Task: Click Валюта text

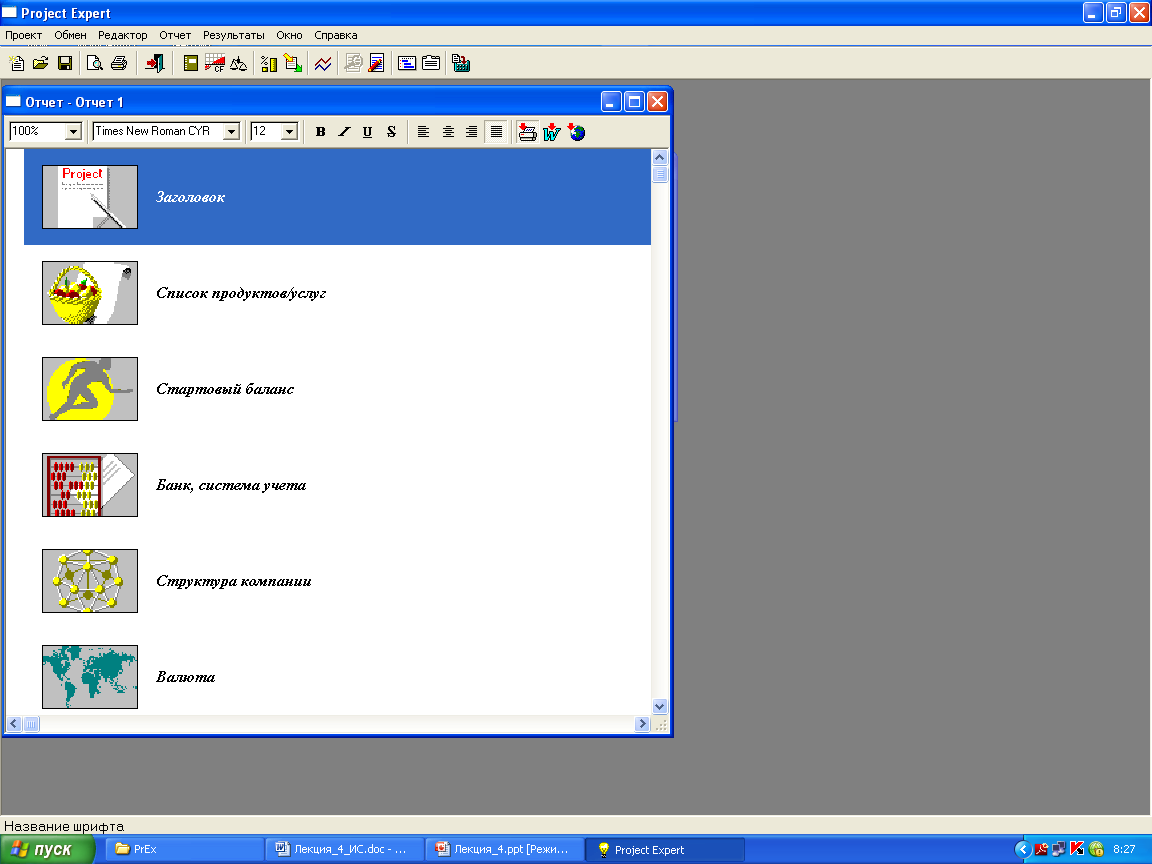Action: coord(185,677)
